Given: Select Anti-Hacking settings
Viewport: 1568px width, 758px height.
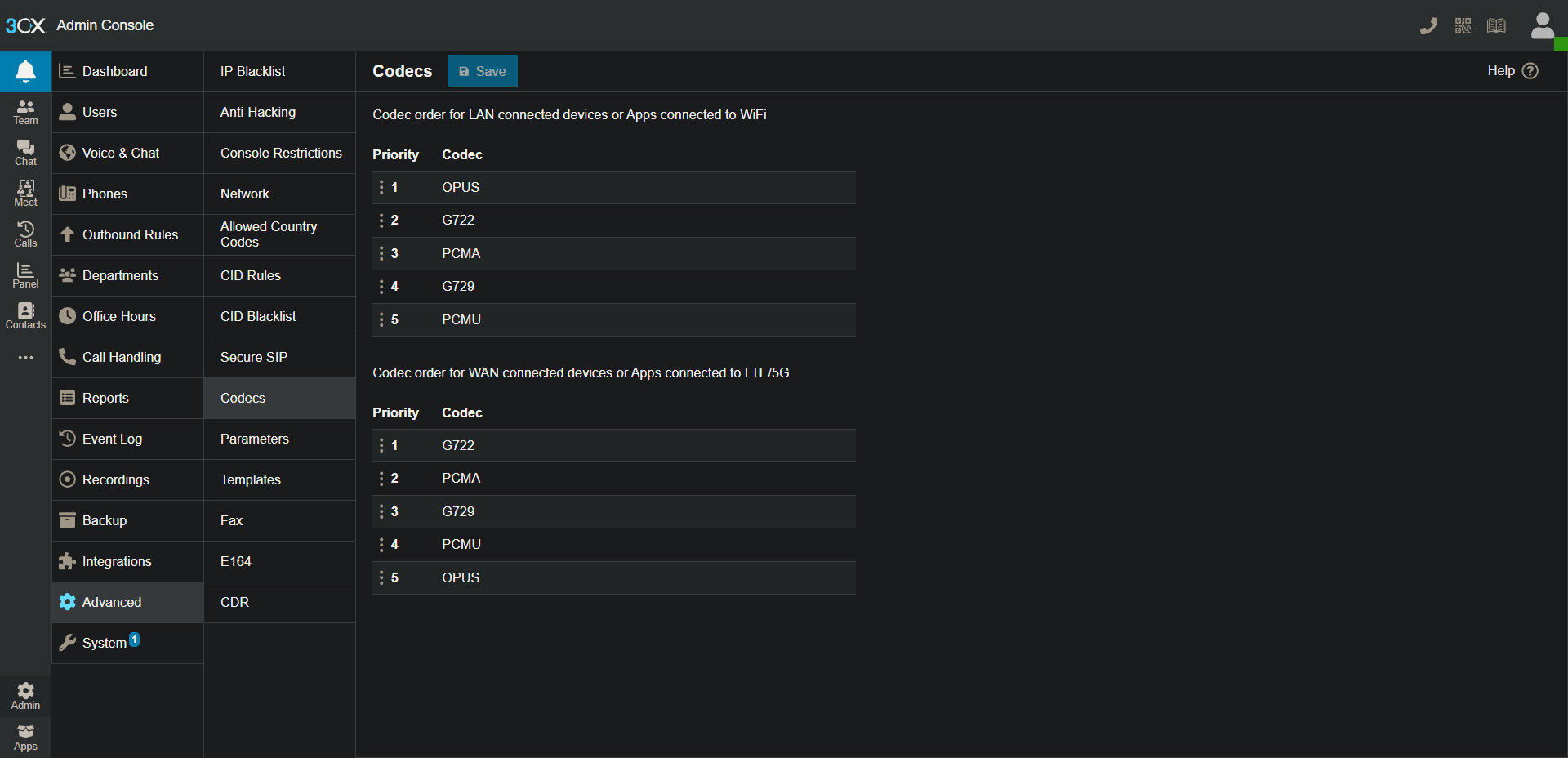Looking at the screenshot, I should click(x=258, y=112).
